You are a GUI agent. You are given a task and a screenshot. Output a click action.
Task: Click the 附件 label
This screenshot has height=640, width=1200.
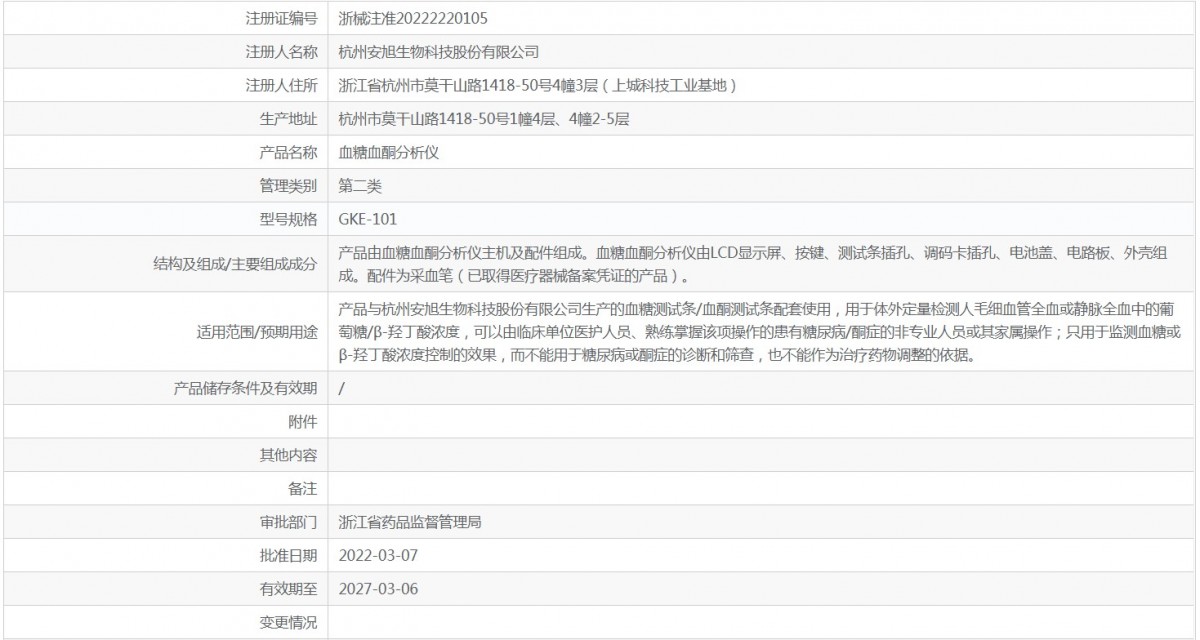[x=303, y=421]
